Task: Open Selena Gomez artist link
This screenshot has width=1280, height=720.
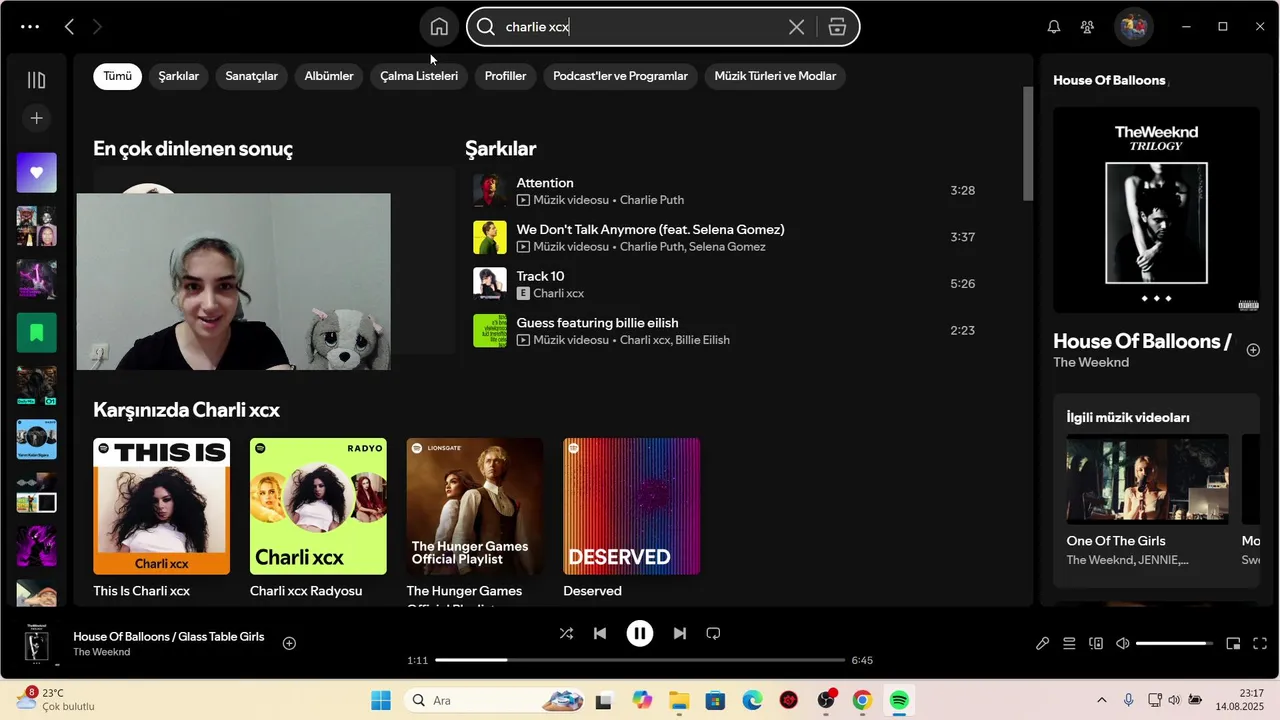Action: click(727, 247)
